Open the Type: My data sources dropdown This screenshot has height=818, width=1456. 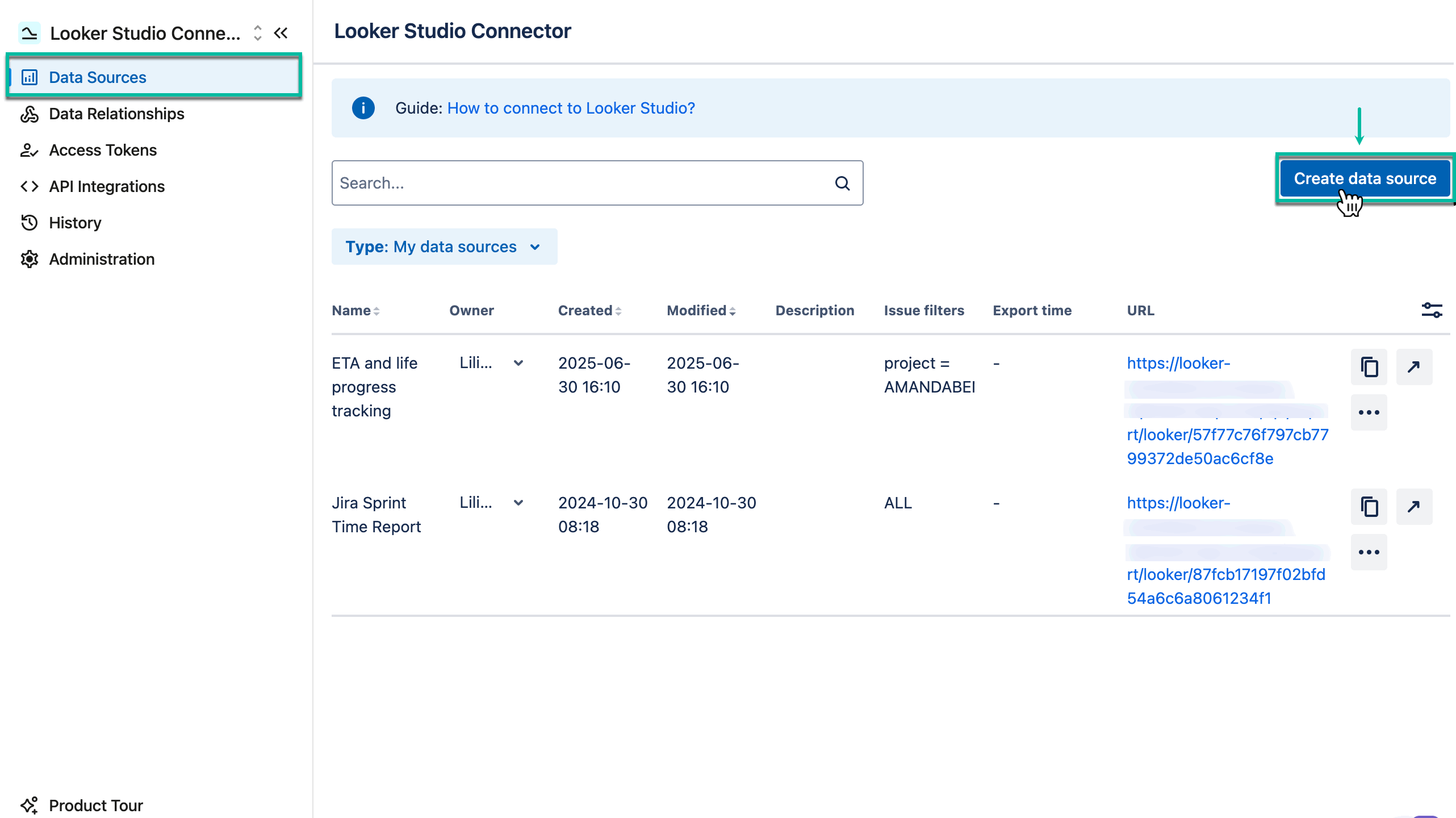click(444, 247)
